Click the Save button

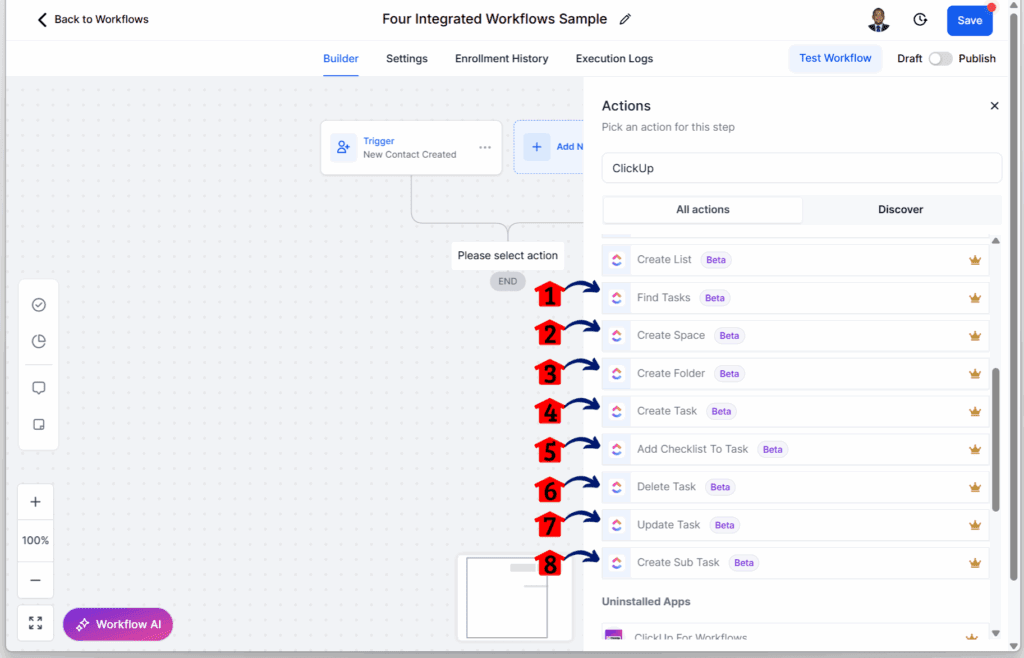tap(970, 20)
